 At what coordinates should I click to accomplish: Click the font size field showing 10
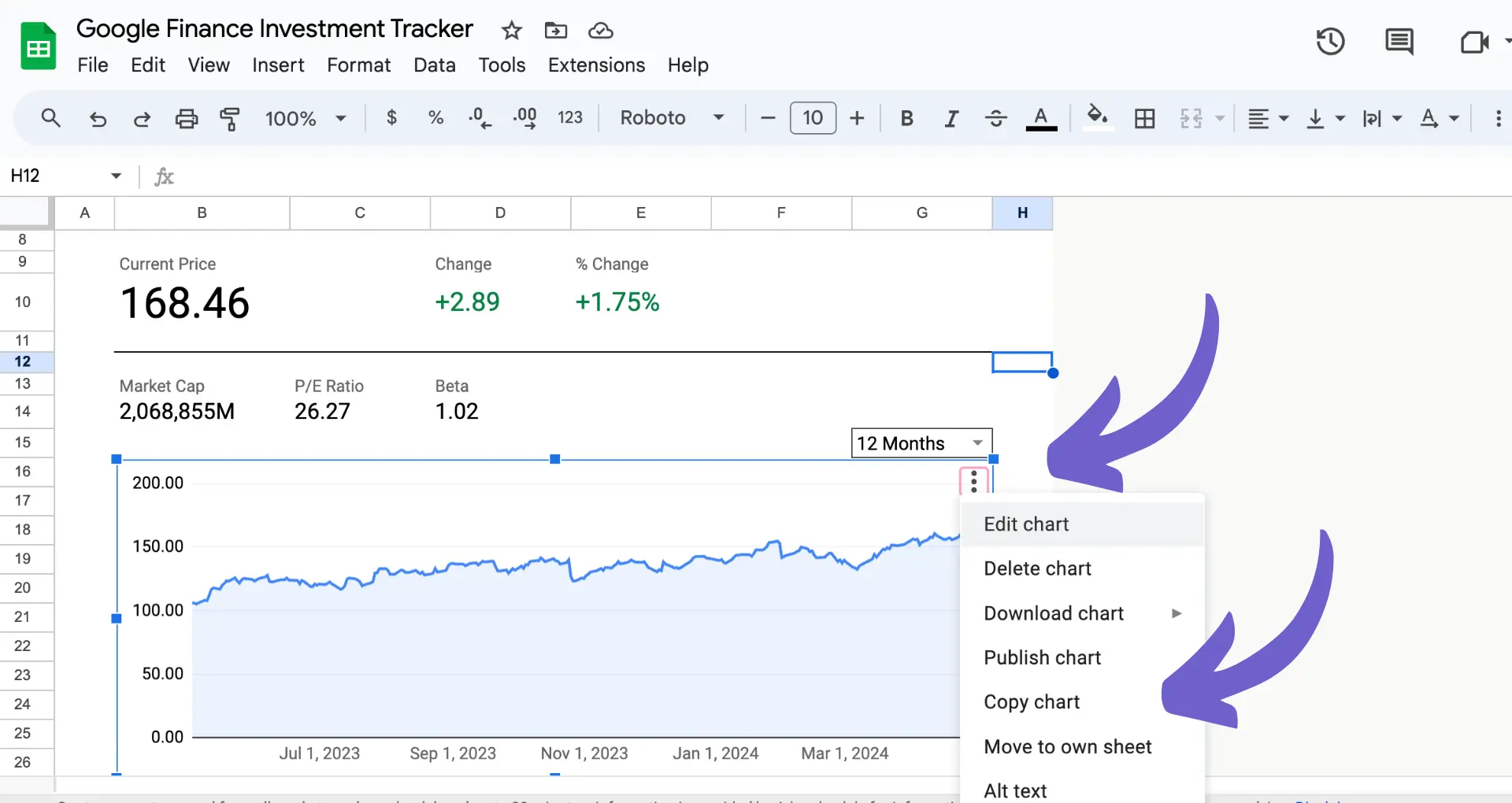click(813, 118)
